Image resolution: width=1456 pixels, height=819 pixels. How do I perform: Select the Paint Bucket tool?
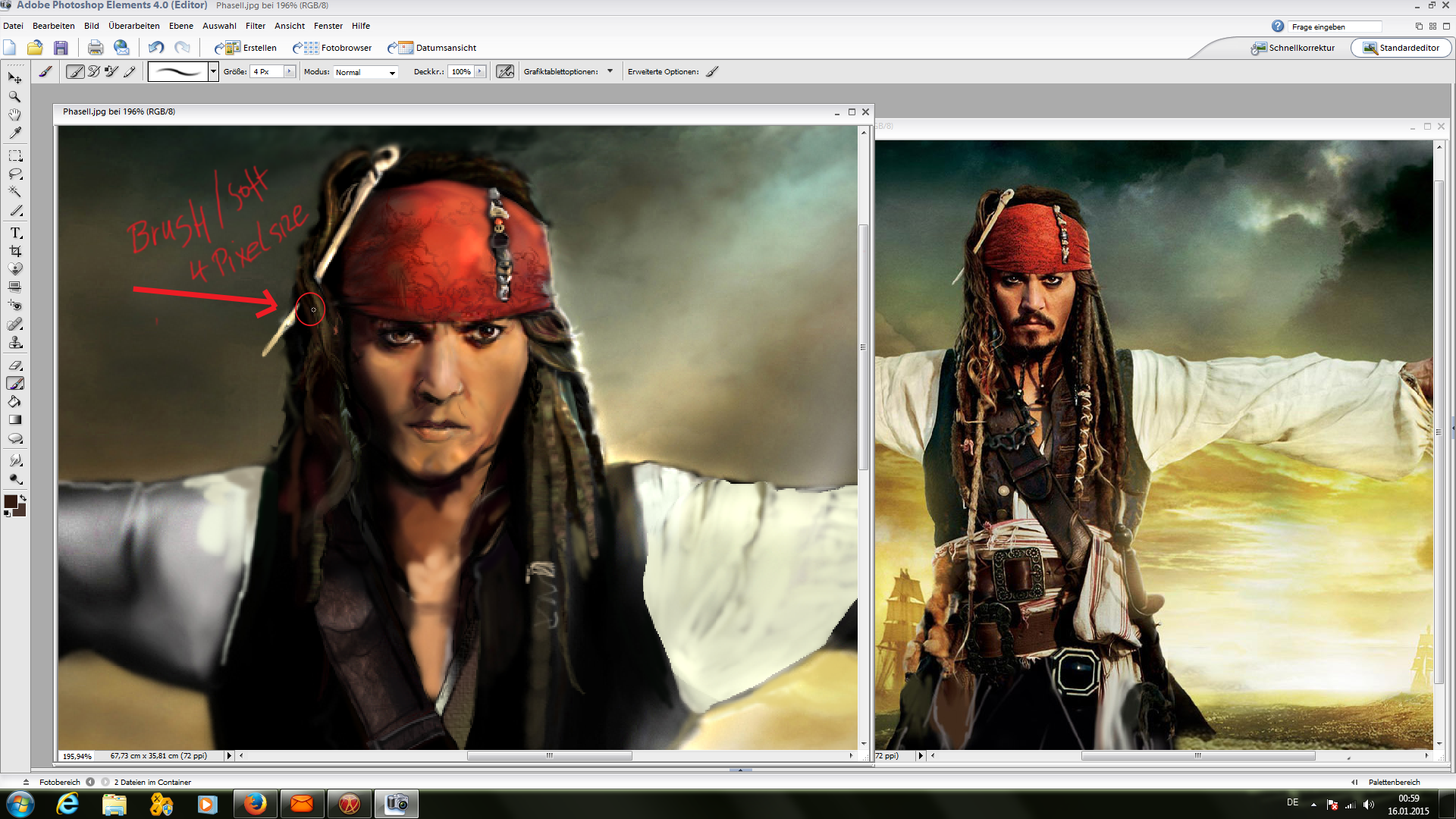coord(14,401)
